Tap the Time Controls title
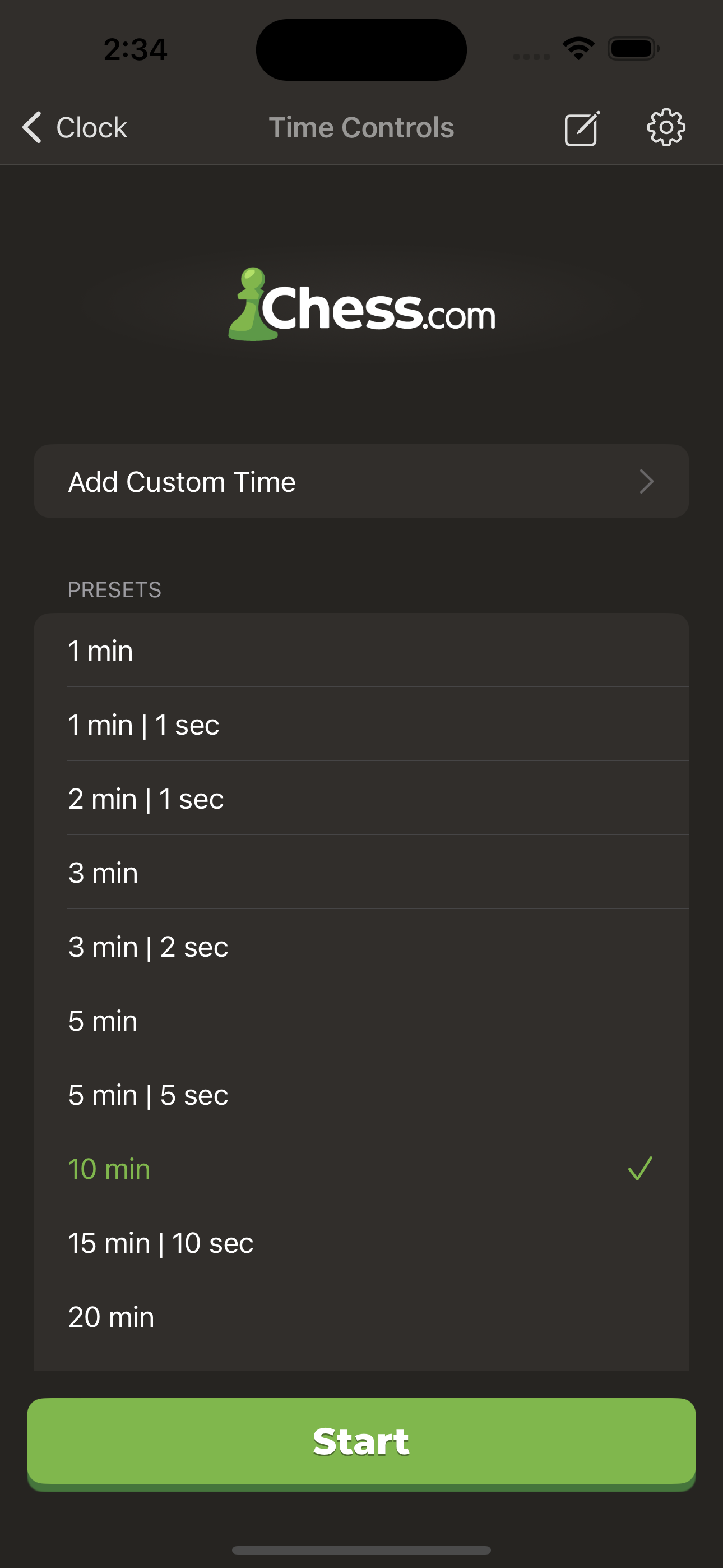The width and height of the screenshot is (723, 1568). pyautogui.click(x=361, y=128)
